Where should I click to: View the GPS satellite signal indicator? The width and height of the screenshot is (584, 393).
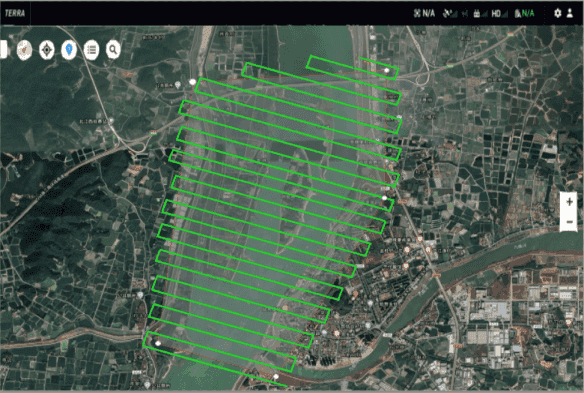coord(450,13)
